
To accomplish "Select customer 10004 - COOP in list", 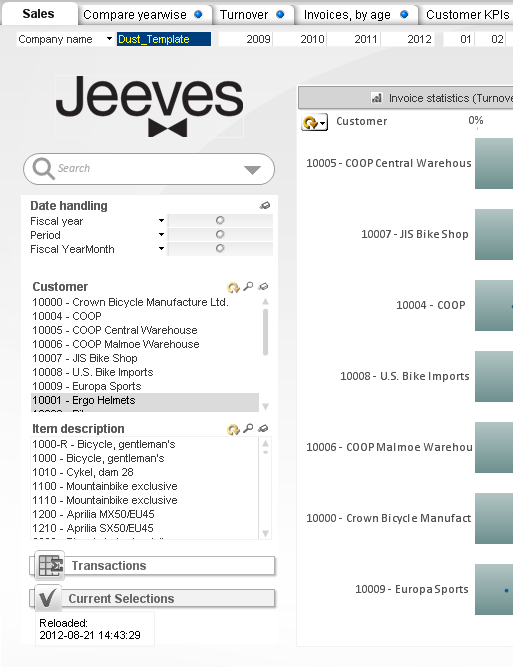I will (x=145, y=316).
